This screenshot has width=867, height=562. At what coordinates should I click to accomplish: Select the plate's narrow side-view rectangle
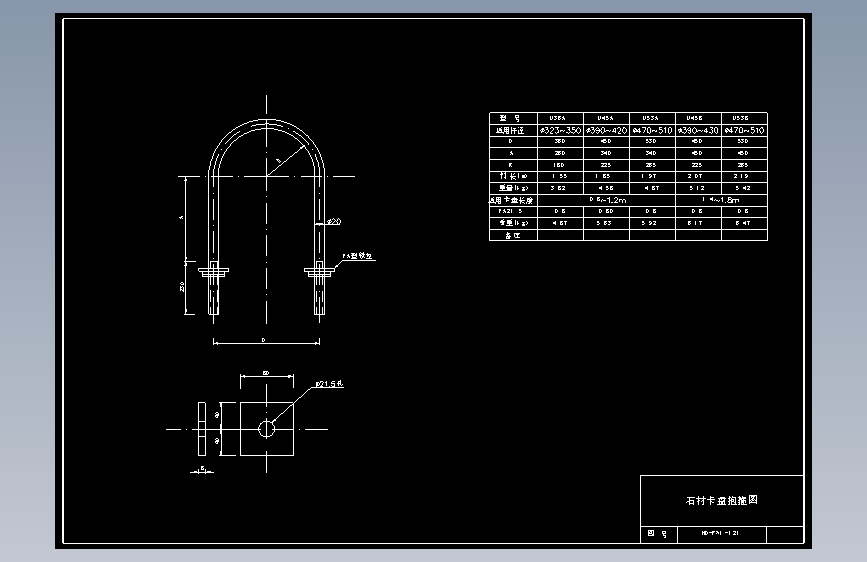click(x=202, y=429)
